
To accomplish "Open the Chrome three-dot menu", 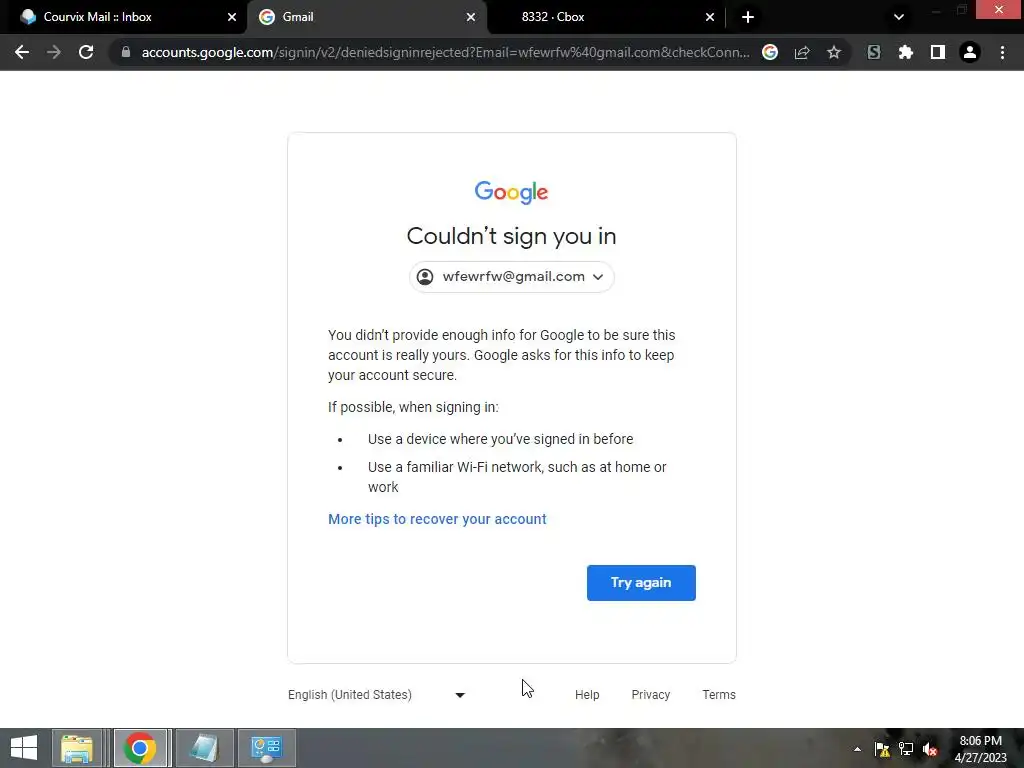I will pos(1002,52).
